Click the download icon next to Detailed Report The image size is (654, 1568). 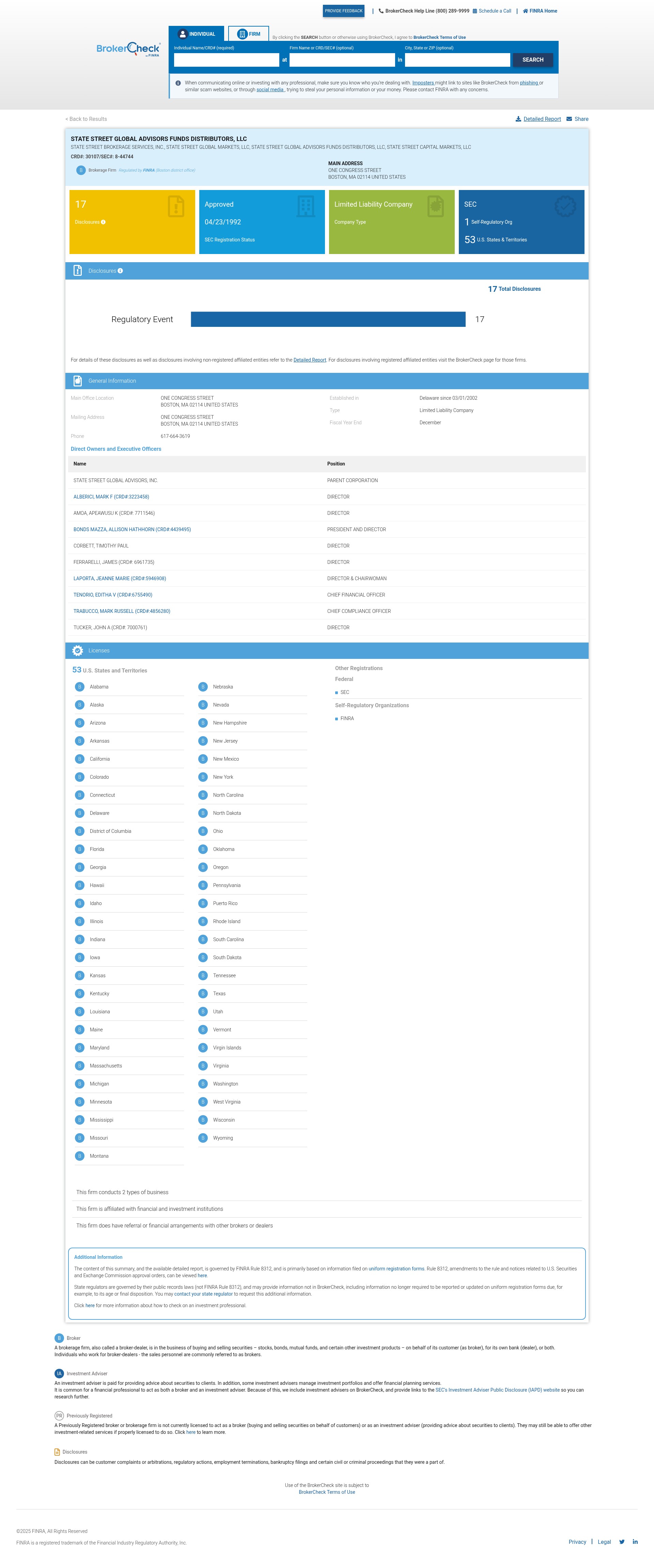[x=518, y=119]
